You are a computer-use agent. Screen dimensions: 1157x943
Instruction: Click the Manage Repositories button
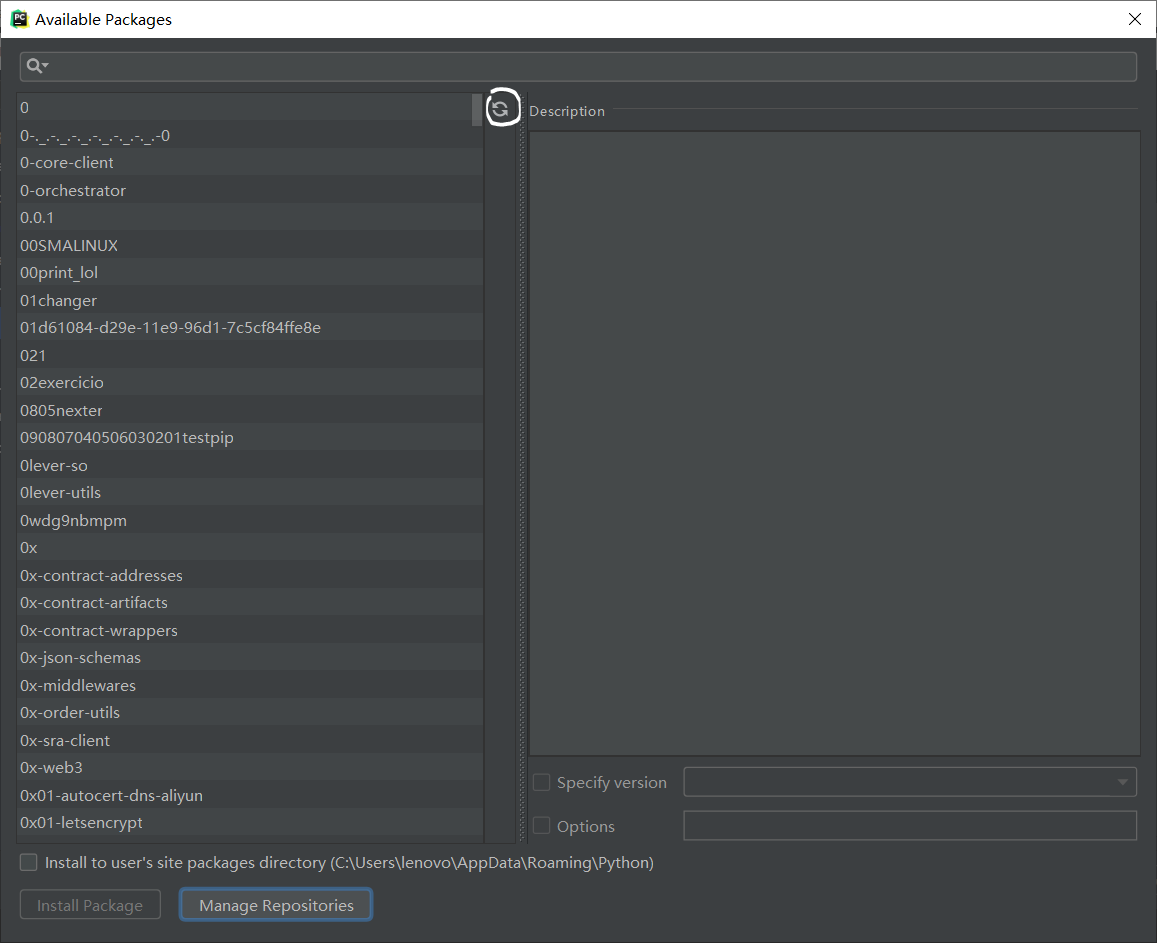coord(276,905)
